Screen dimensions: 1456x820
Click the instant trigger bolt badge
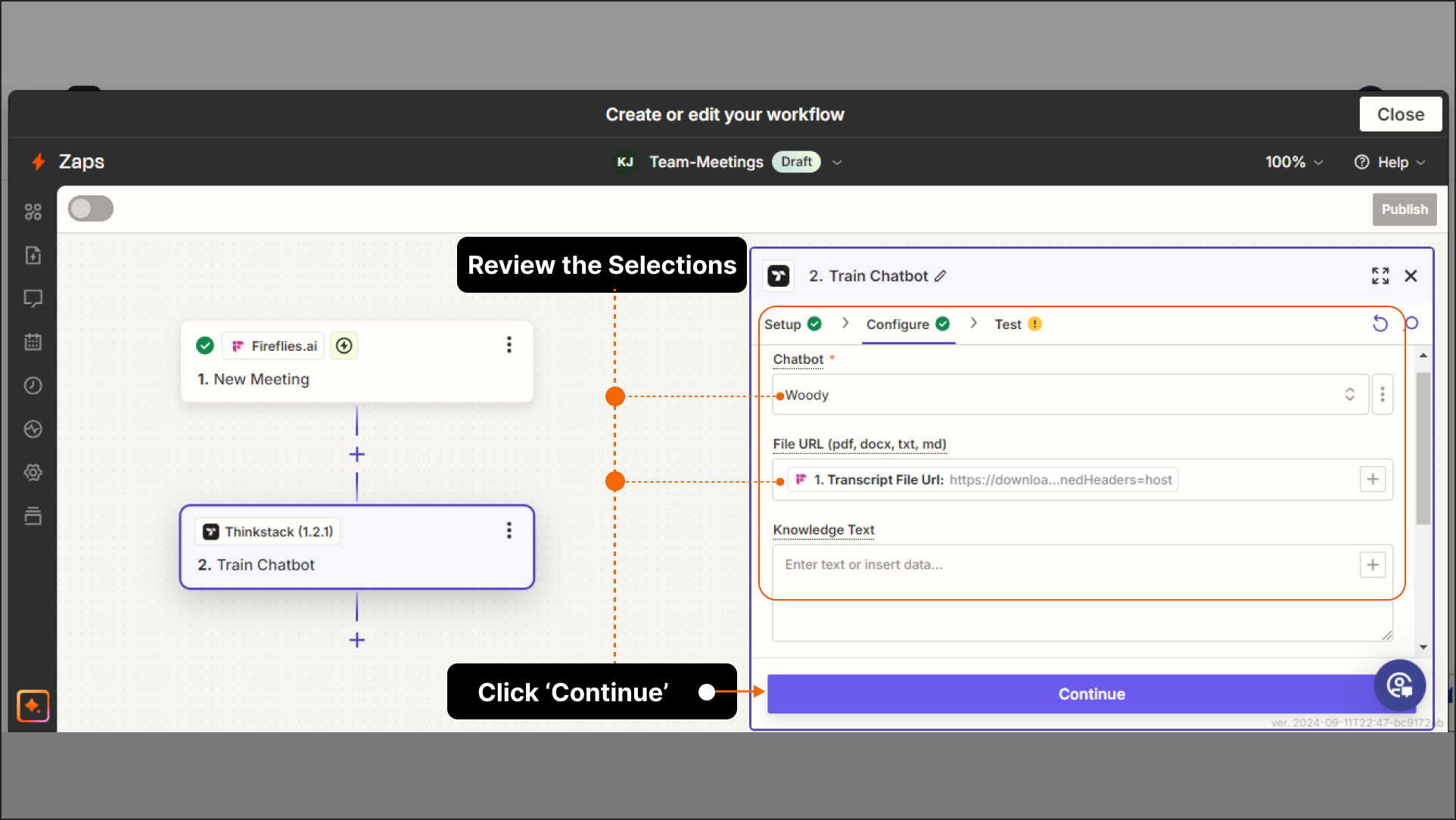344,346
